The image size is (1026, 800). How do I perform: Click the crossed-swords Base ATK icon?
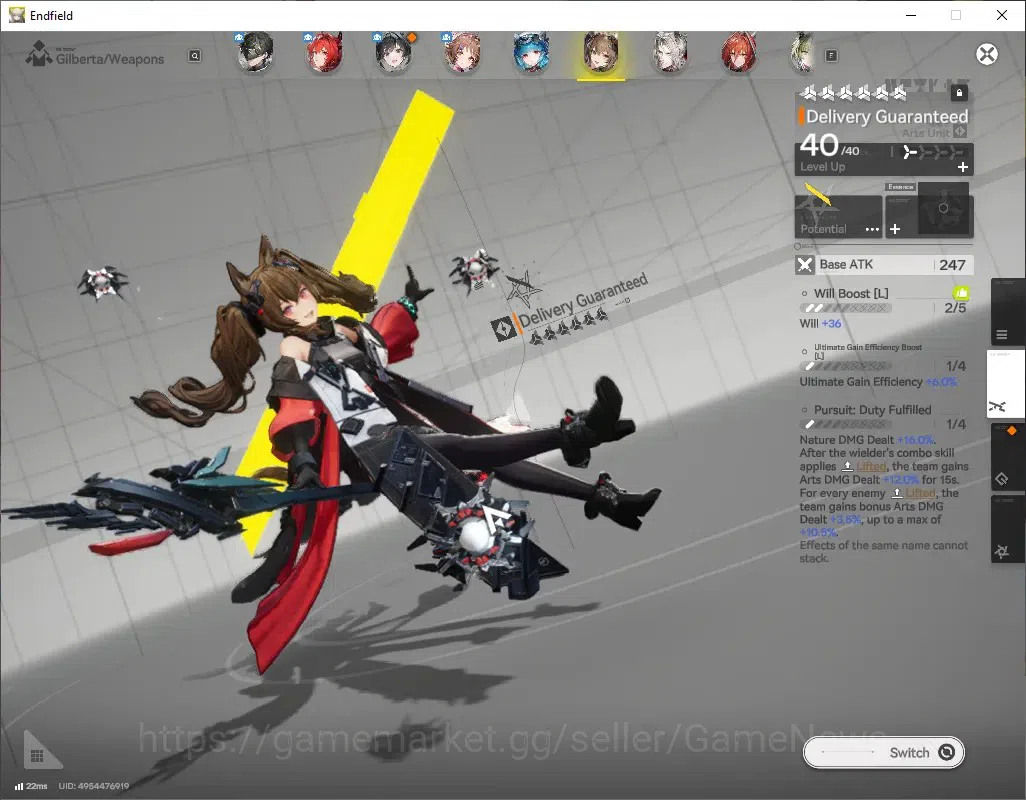click(x=805, y=265)
